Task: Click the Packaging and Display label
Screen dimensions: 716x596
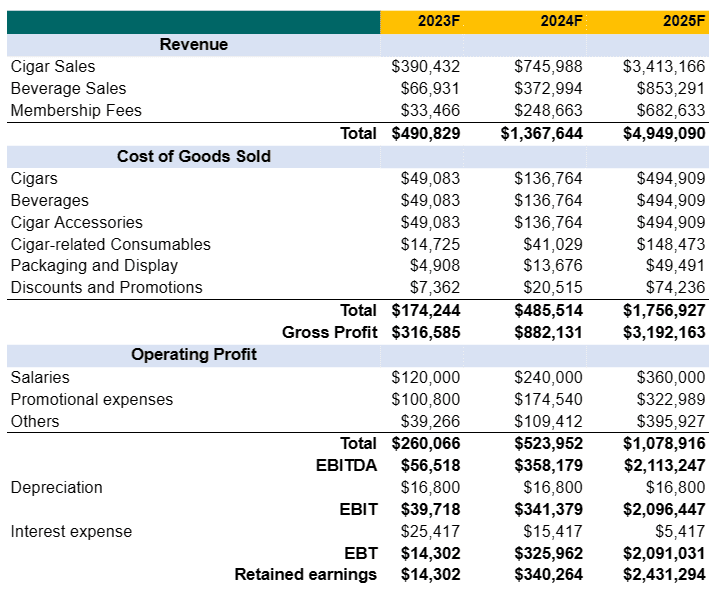Action: [x=94, y=265]
